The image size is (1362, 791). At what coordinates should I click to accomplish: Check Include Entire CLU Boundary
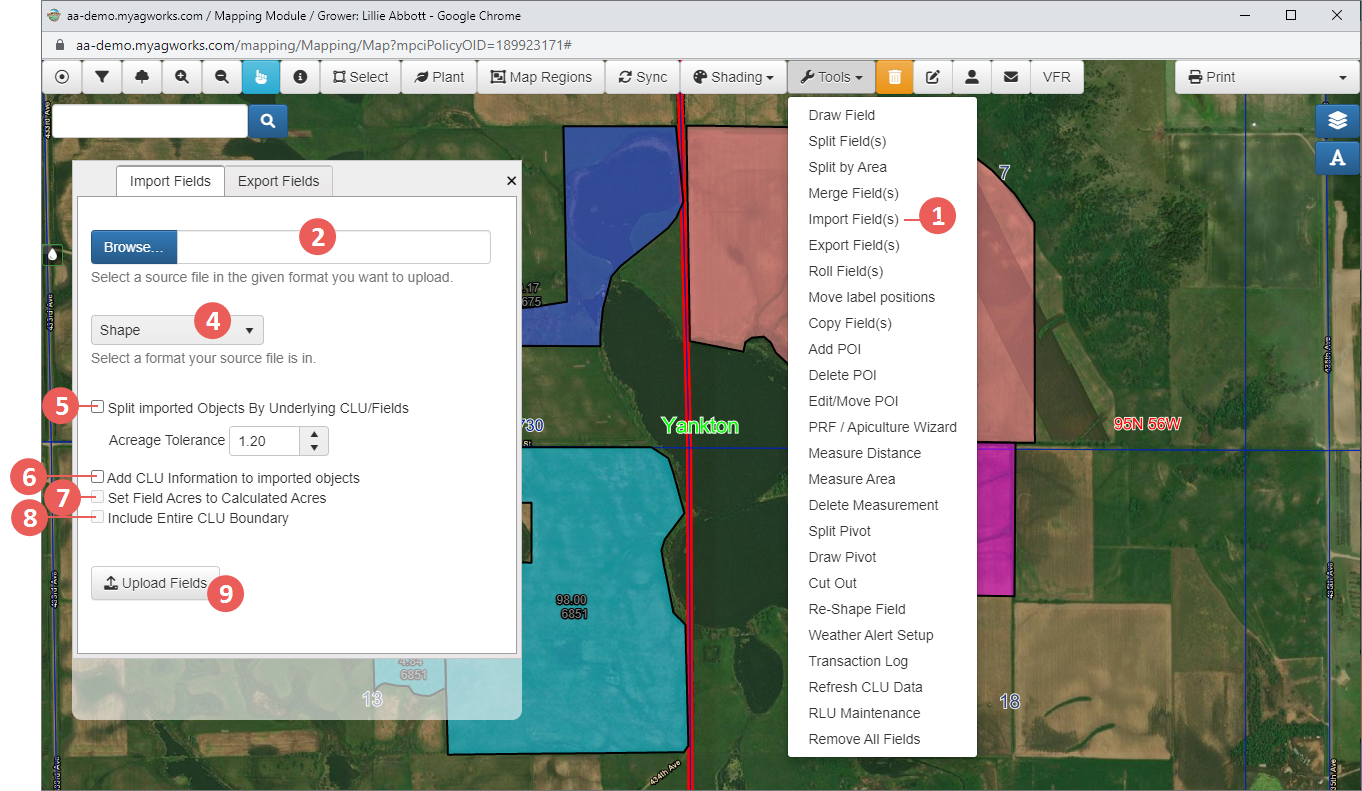pos(98,517)
